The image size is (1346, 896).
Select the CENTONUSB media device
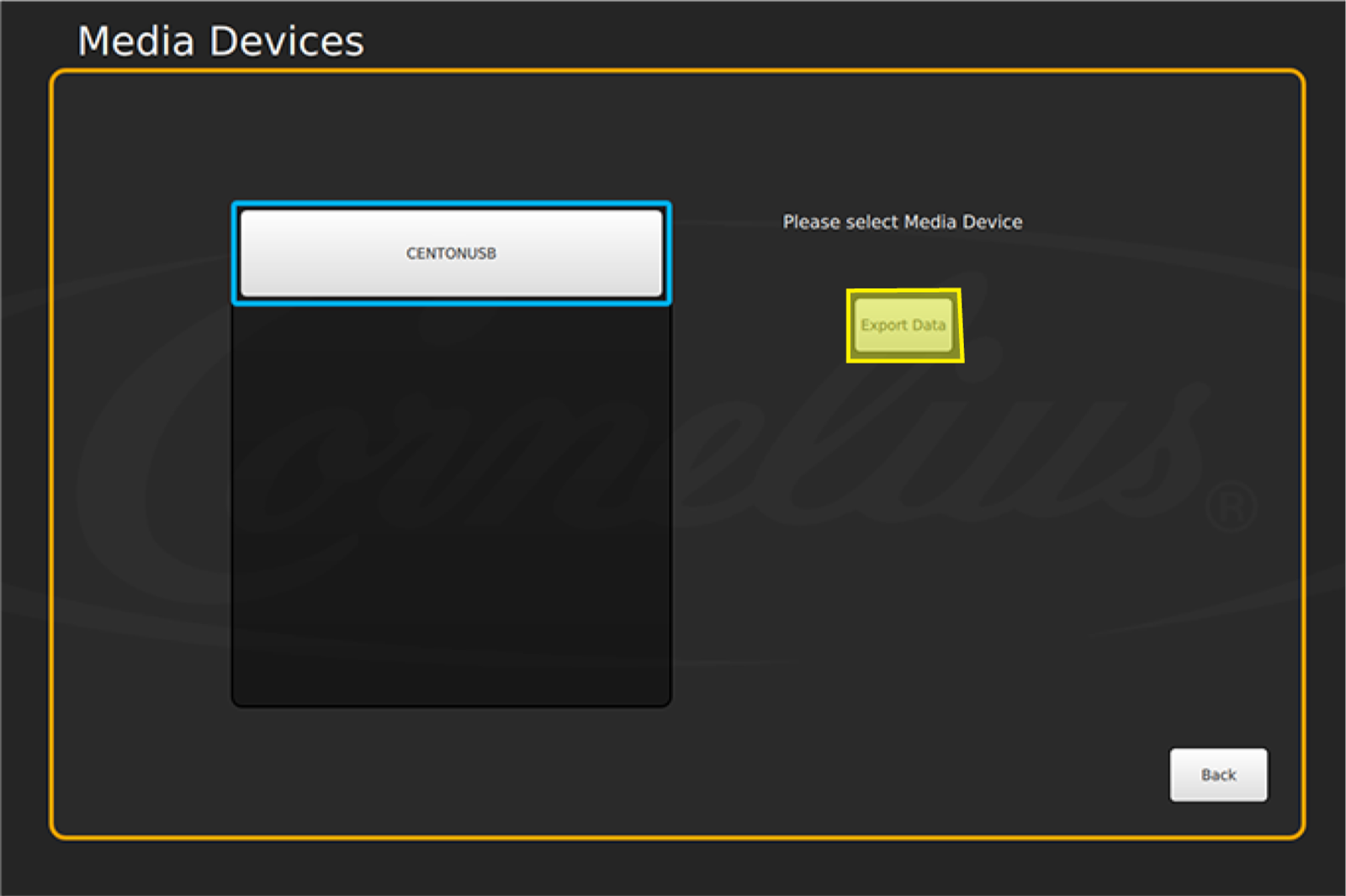(451, 253)
